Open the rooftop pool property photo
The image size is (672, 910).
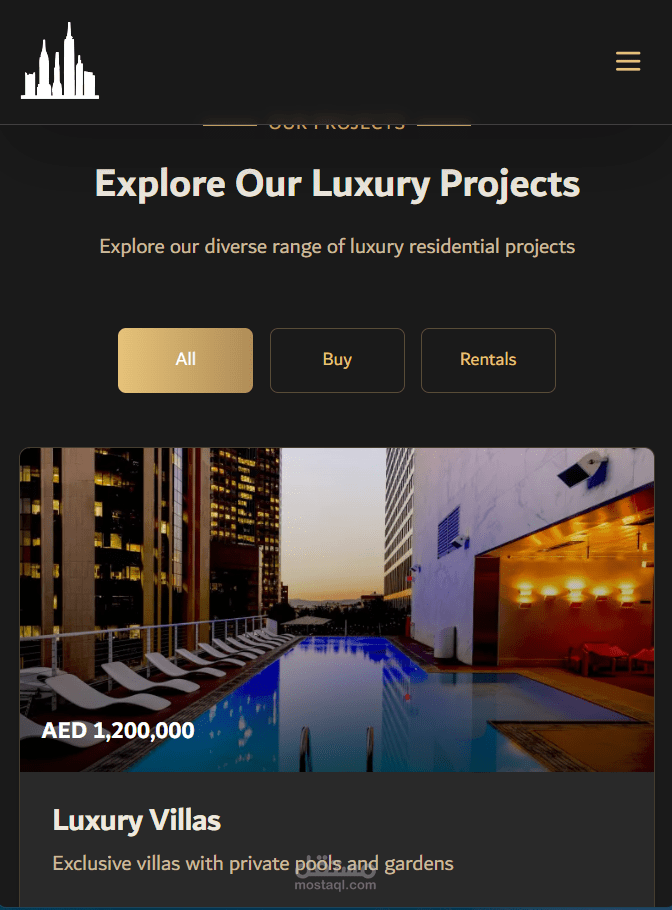(337, 609)
